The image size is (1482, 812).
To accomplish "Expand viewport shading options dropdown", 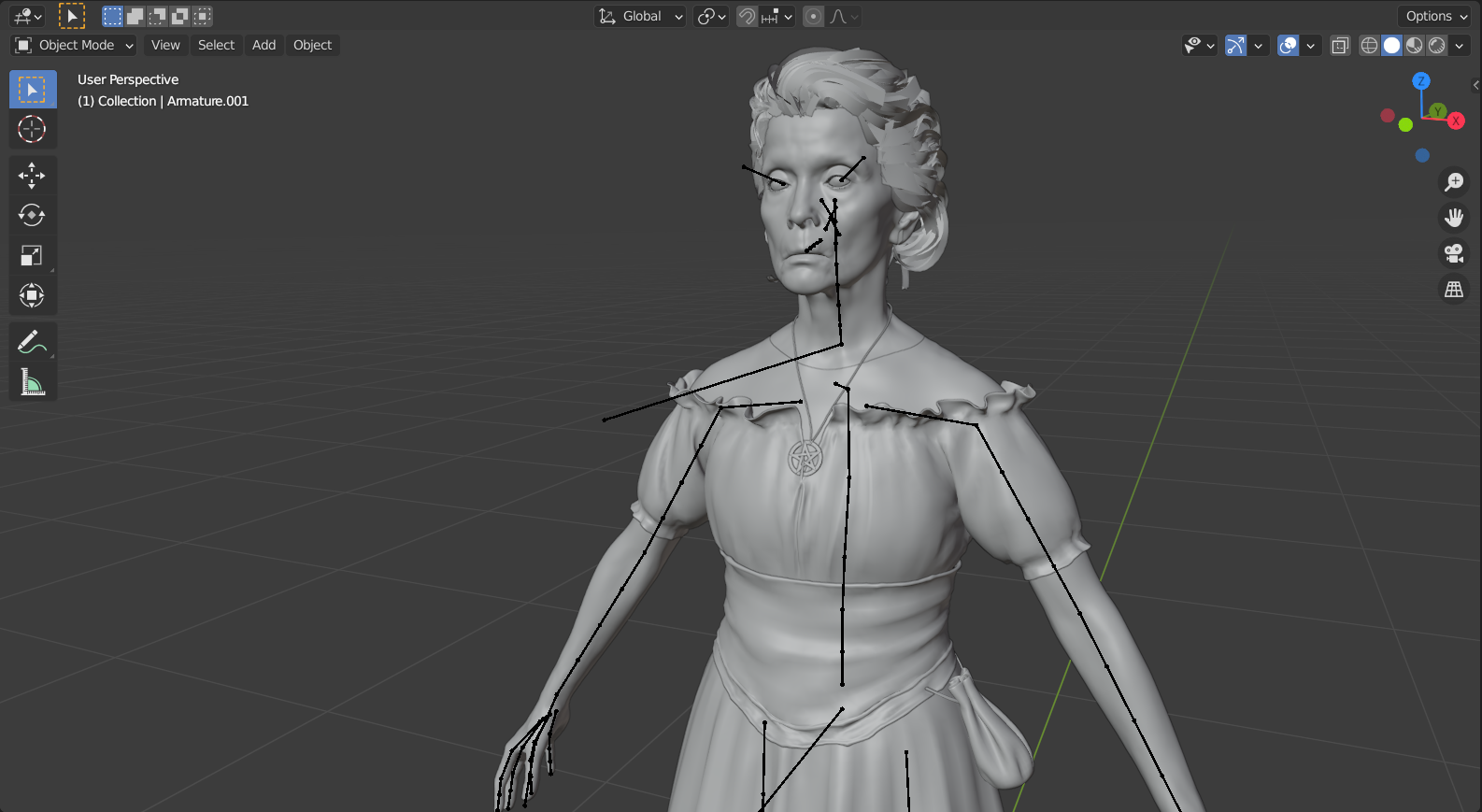I will click(x=1460, y=45).
